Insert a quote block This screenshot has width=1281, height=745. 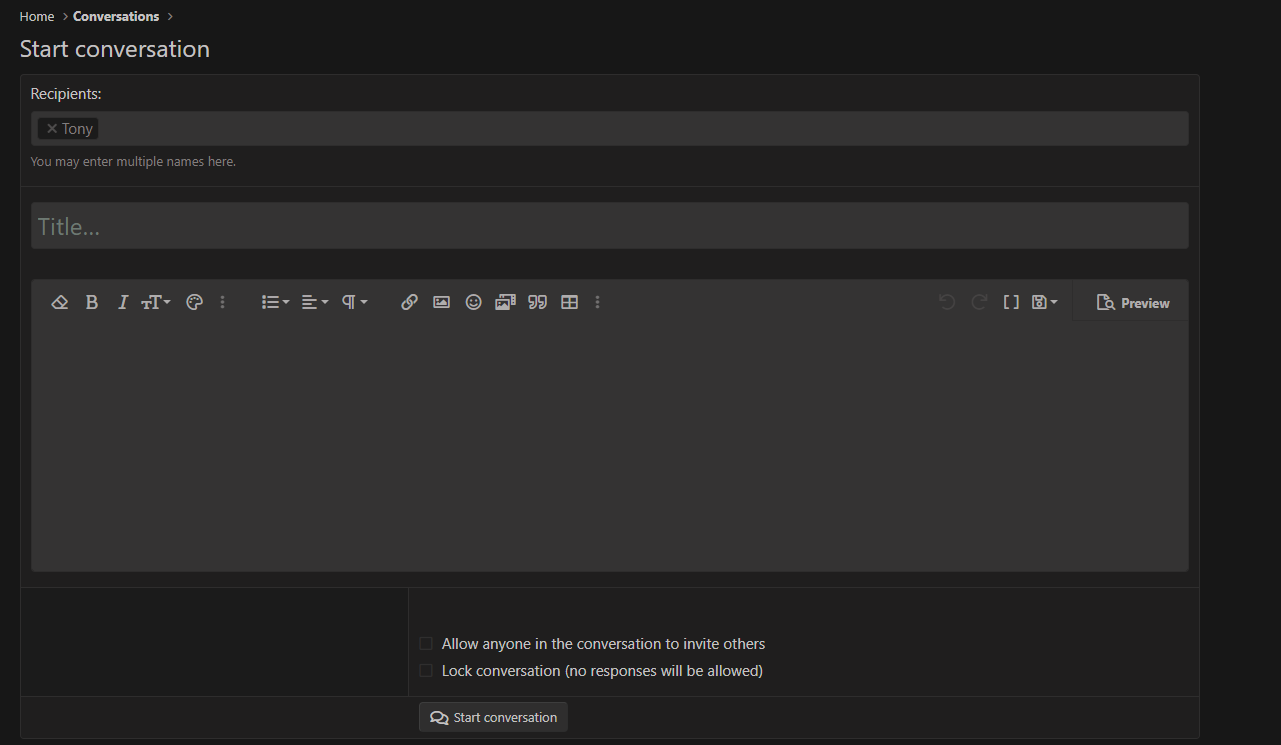[538, 302]
